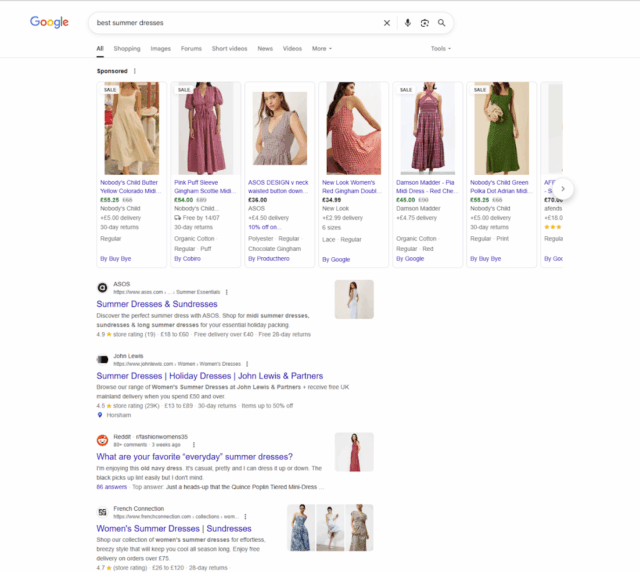Screen dimensions: 640x573
Task: Switch to the Shopping tab
Action: pyautogui.click(x=127, y=49)
